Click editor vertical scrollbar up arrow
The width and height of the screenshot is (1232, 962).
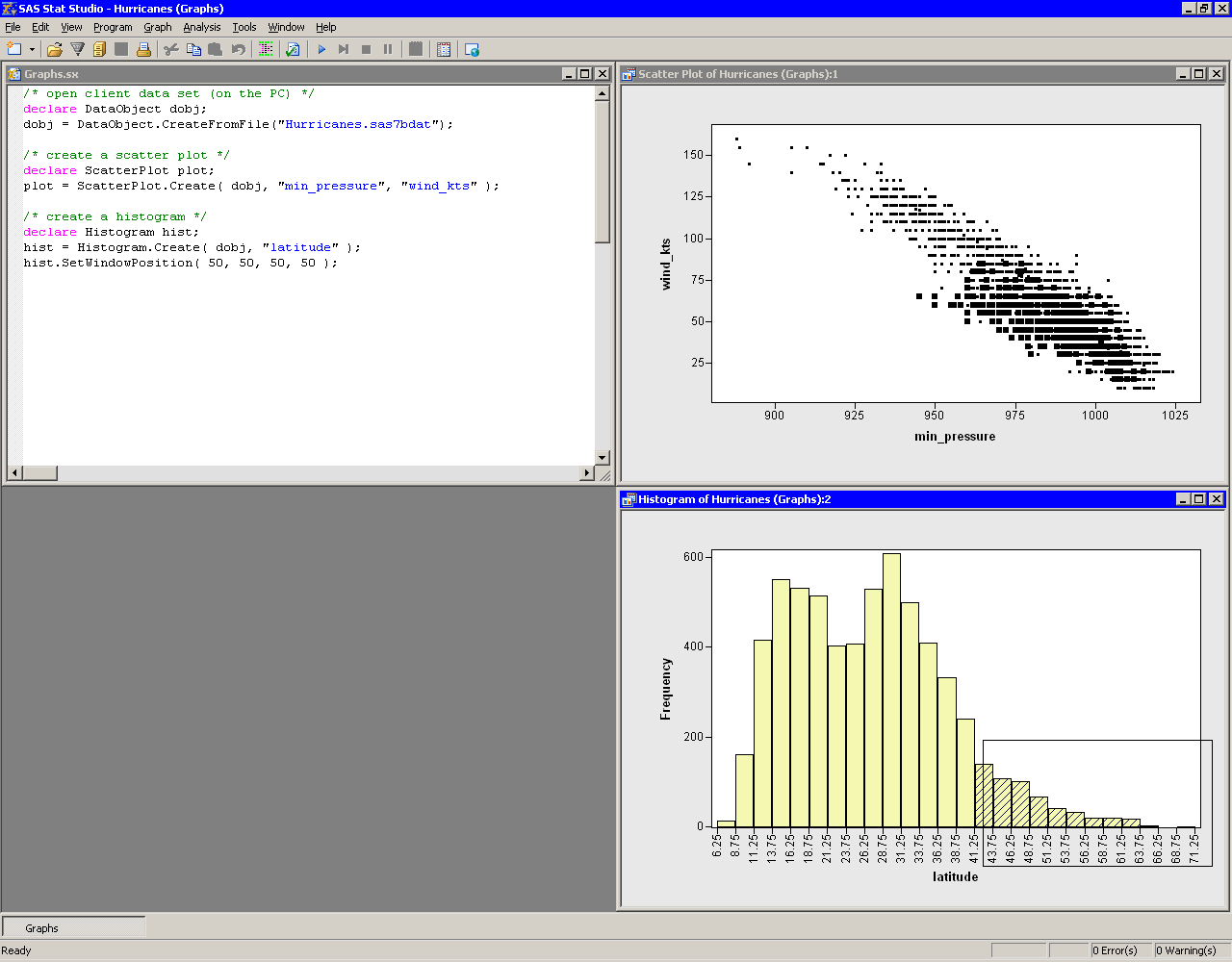[603, 93]
